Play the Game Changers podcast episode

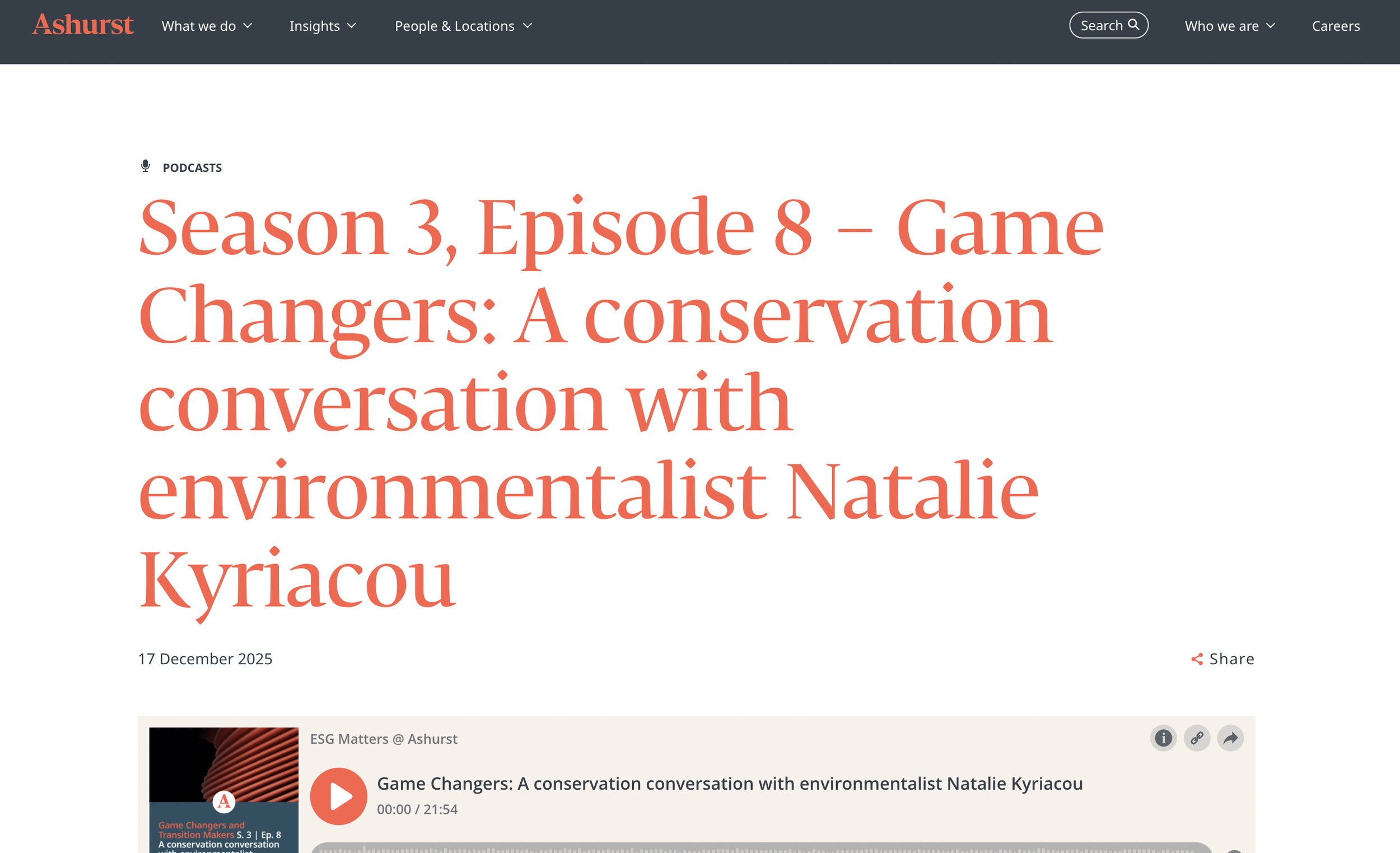point(339,796)
